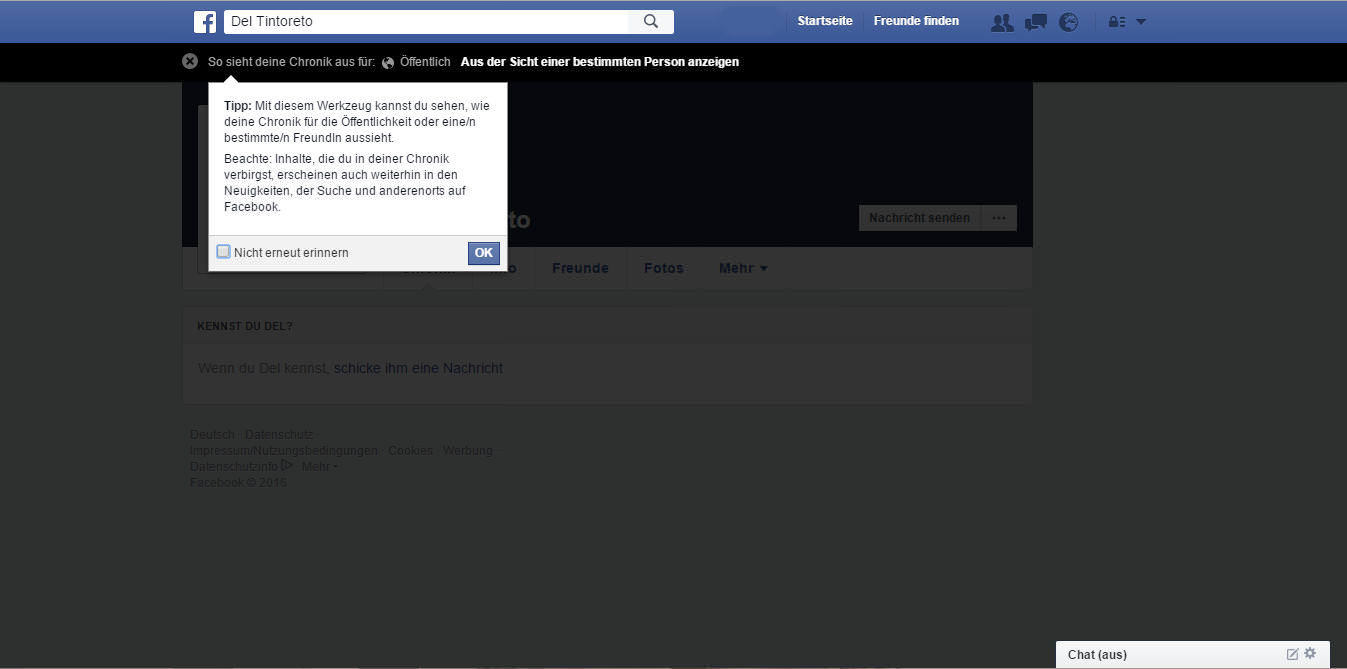Image resolution: width=1347 pixels, height=669 pixels.
Task: Open the 'Chat (aus)' bar
Action: click(x=1193, y=655)
